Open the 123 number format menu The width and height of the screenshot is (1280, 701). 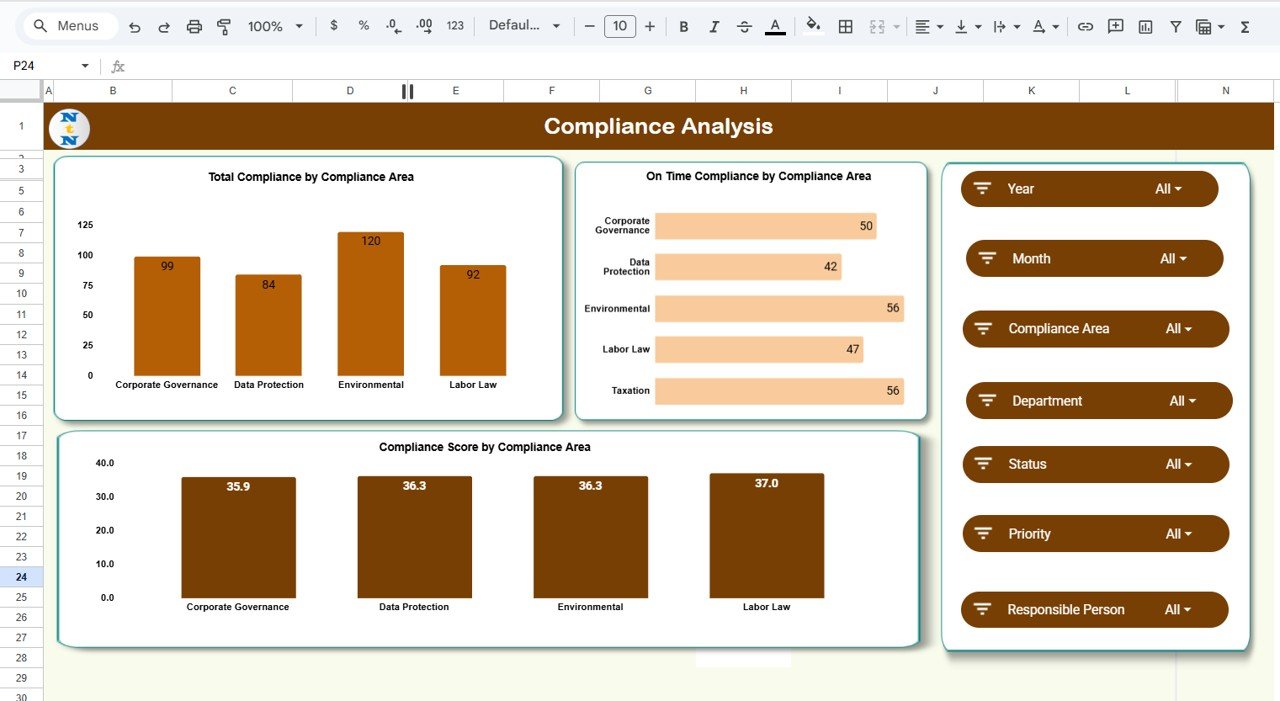click(x=455, y=26)
